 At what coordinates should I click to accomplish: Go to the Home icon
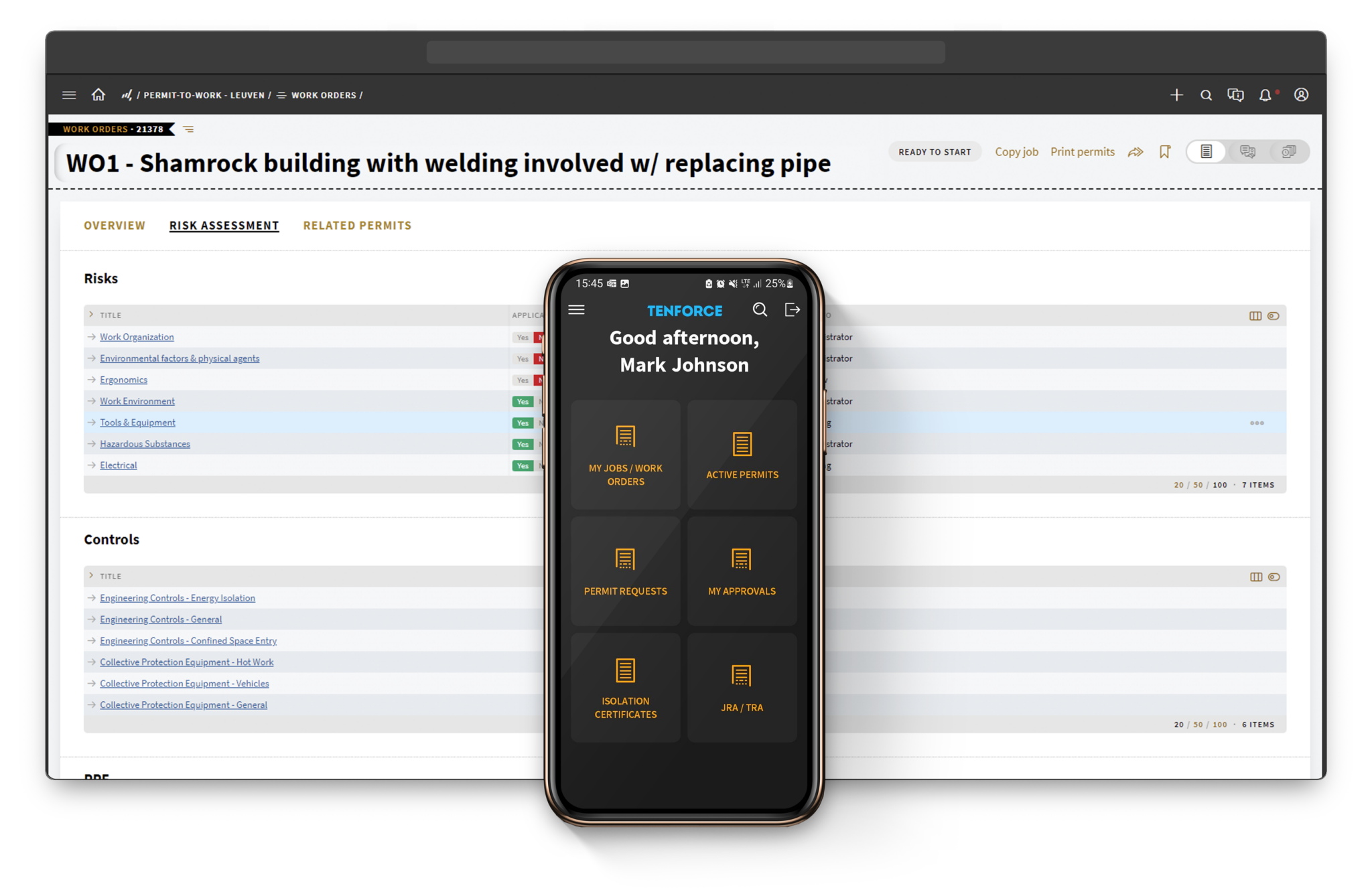pyautogui.click(x=98, y=95)
